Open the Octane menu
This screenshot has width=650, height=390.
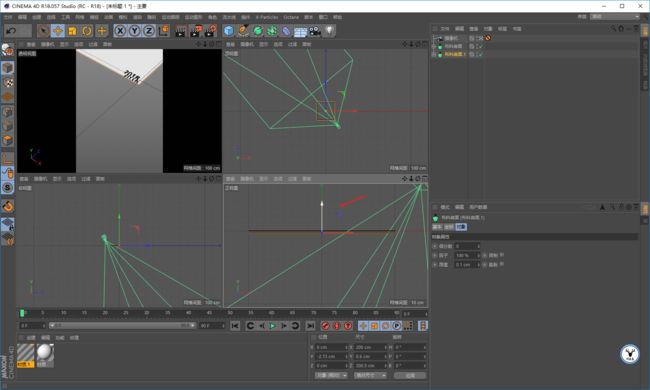[291, 17]
